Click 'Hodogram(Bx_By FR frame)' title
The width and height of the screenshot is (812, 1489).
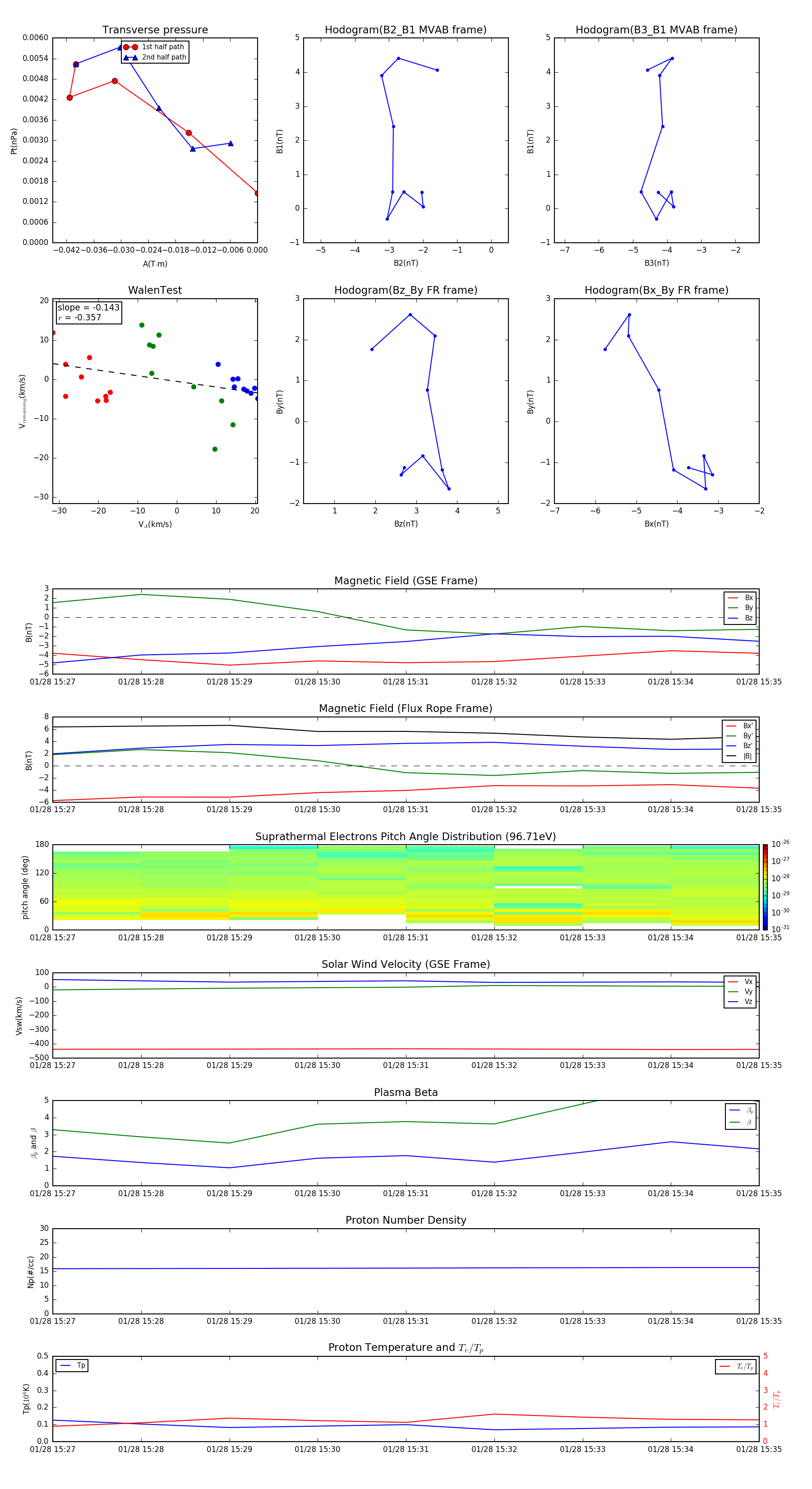[x=656, y=290]
